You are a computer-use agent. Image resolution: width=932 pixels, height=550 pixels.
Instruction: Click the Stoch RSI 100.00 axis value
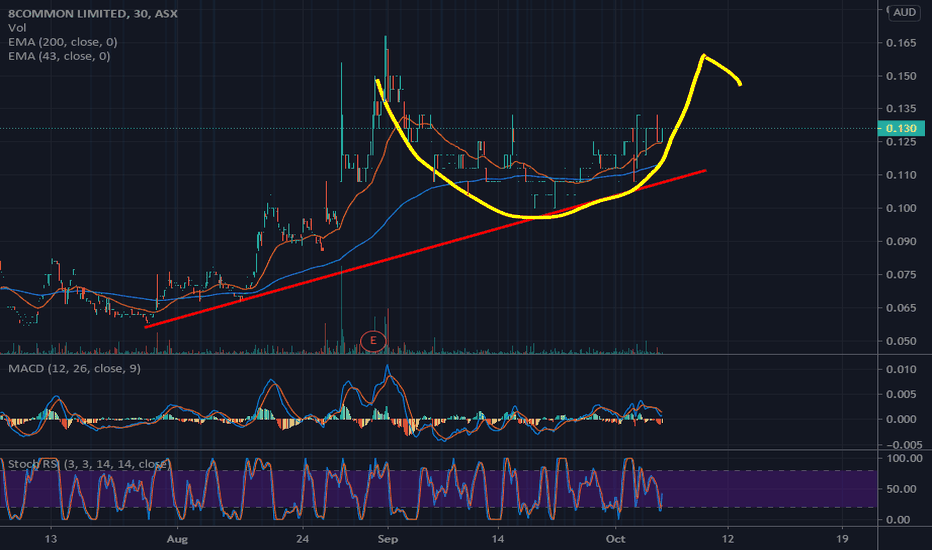(x=904, y=458)
